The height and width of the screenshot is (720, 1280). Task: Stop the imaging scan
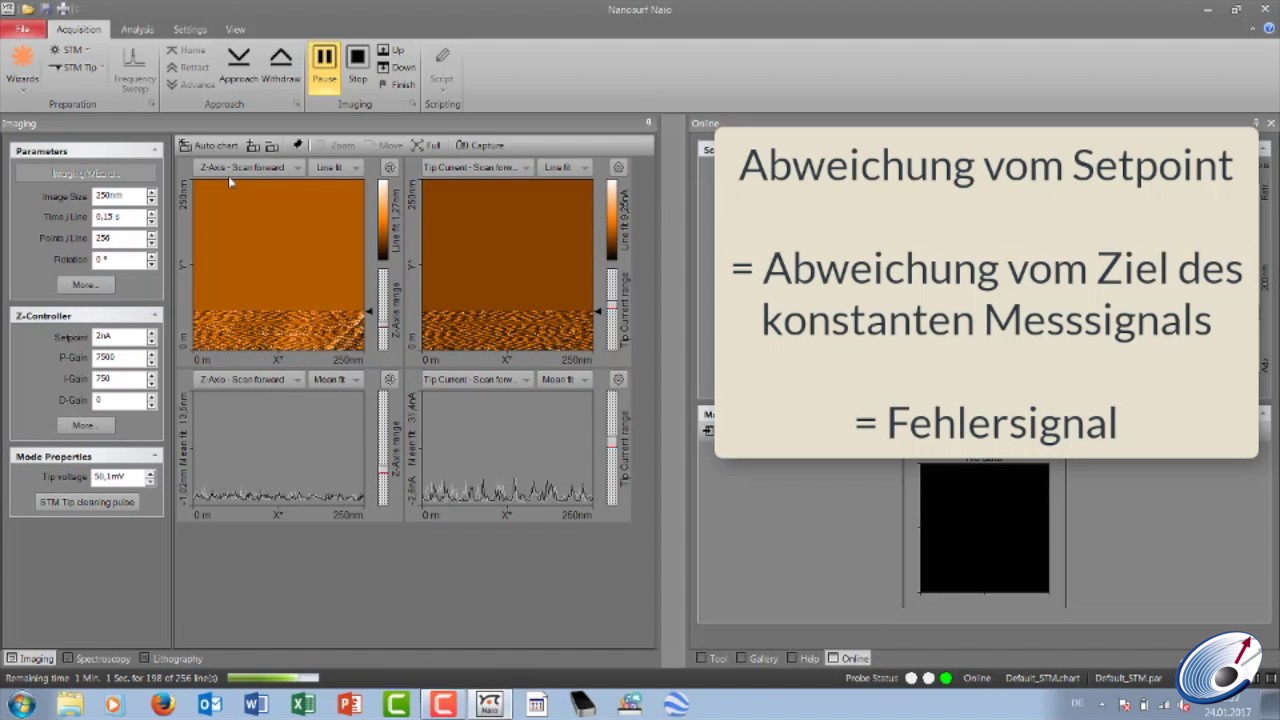point(357,66)
